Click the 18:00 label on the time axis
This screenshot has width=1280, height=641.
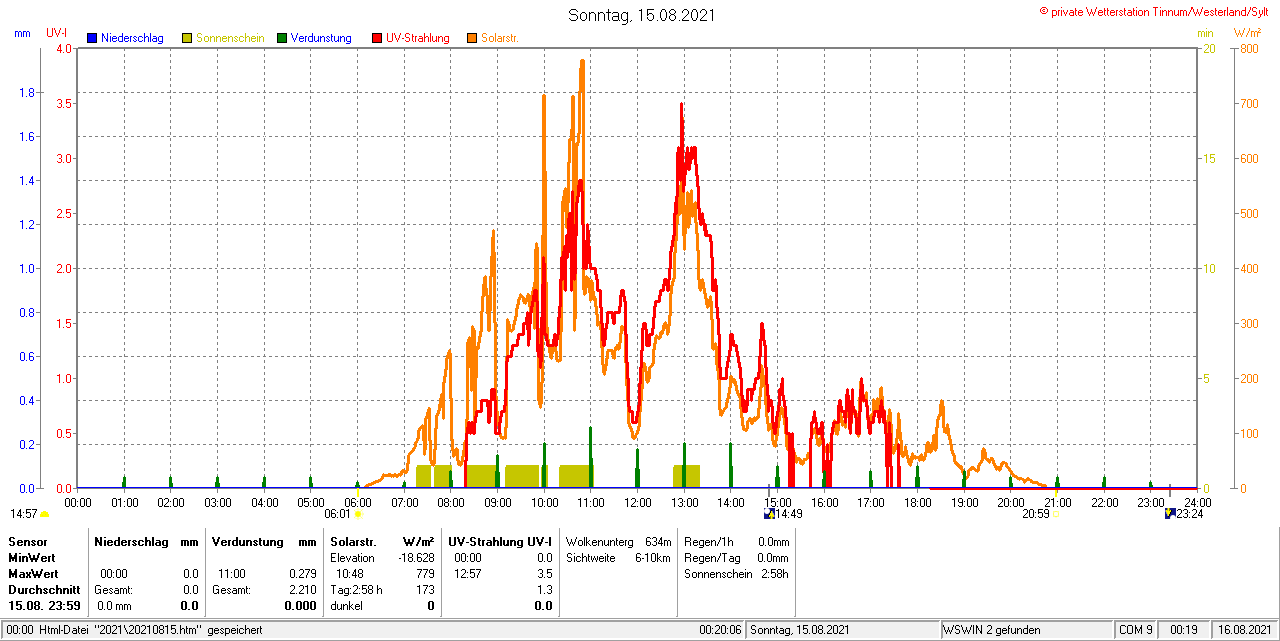(917, 502)
